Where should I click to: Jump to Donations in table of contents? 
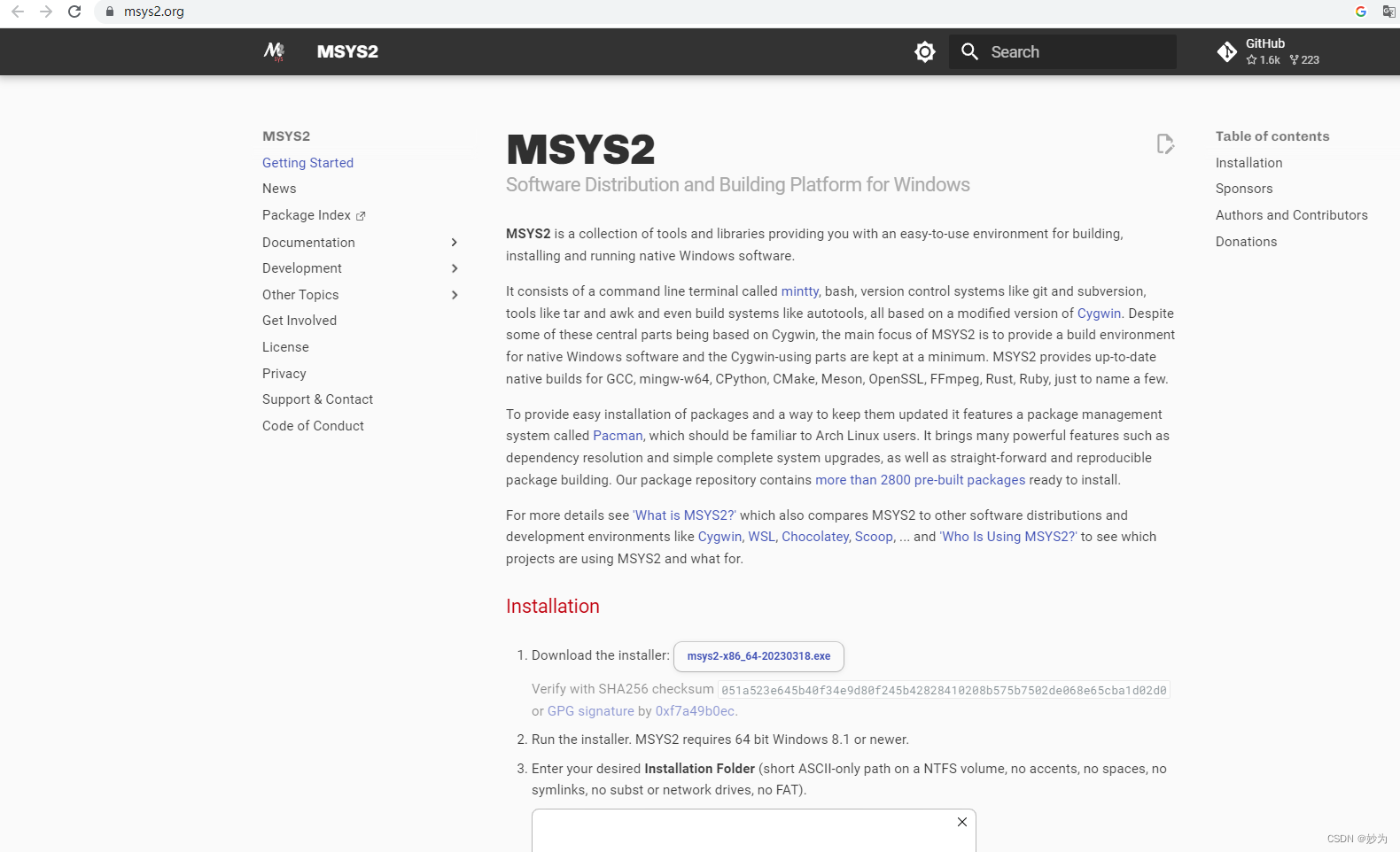point(1246,242)
